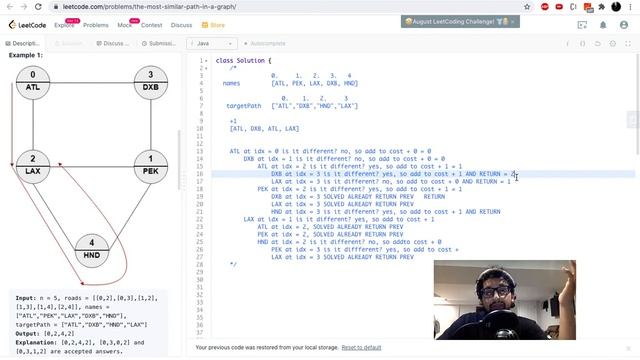Click the editor vertical scrollbar
The height and width of the screenshot is (360, 640).
coord(637,104)
